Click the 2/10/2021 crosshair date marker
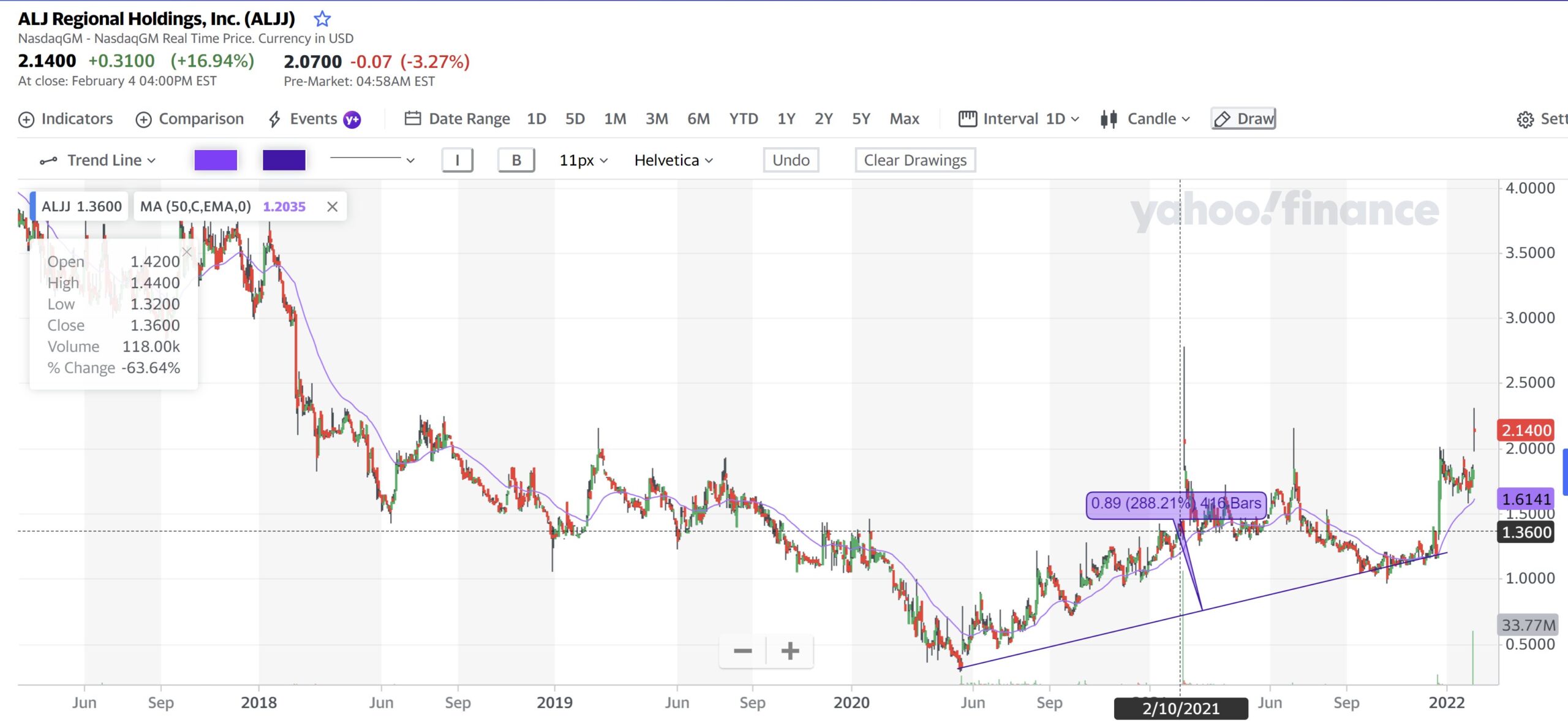This screenshot has height=725, width=1568. (1180, 709)
